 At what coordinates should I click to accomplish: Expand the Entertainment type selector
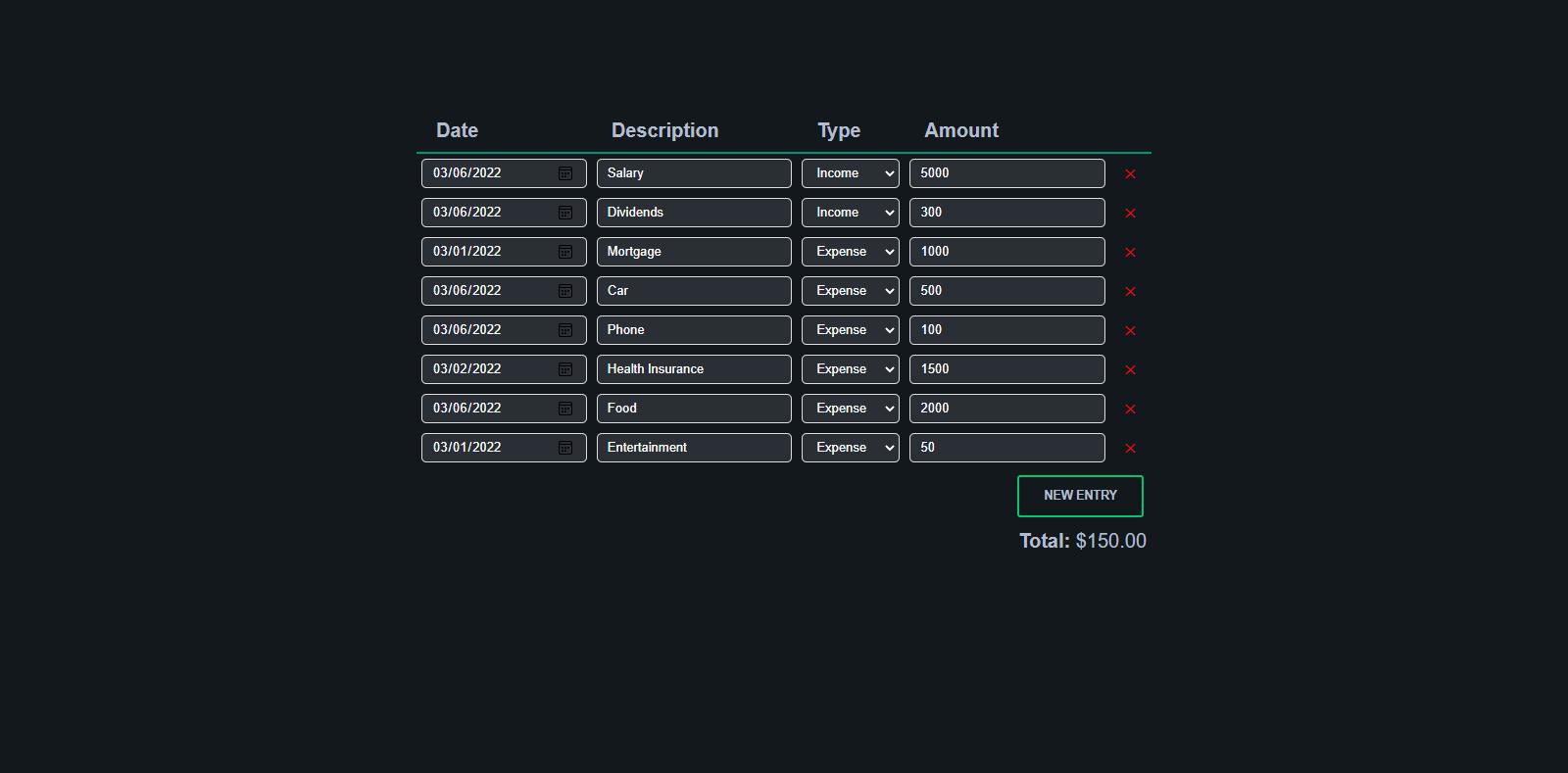850,448
